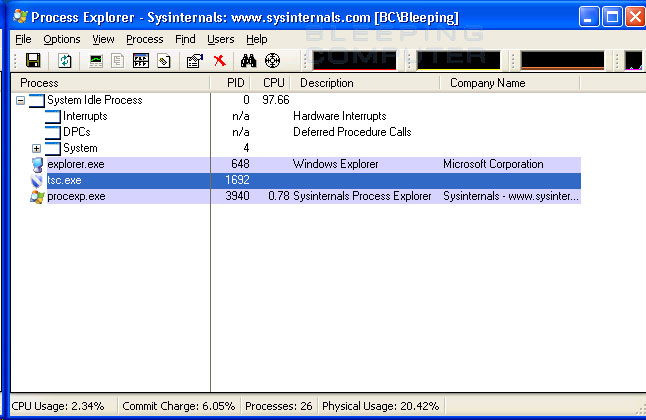This screenshot has height=420, width=646.
Task: Click the Windows Explorer description
Action: tap(335, 164)
